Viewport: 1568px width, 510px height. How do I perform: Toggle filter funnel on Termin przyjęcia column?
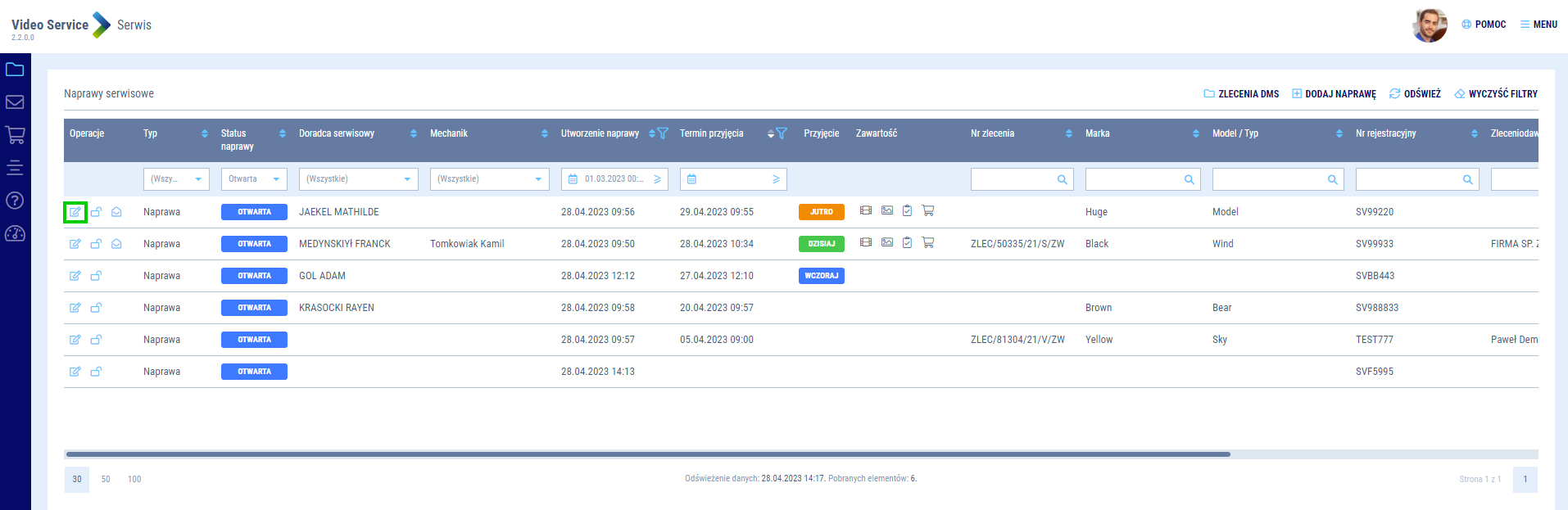pyautogui.click(x=782, y=133)
